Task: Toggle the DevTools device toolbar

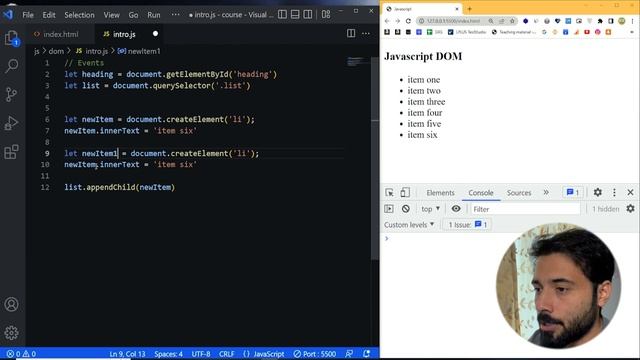Action: tap(405, 192)
